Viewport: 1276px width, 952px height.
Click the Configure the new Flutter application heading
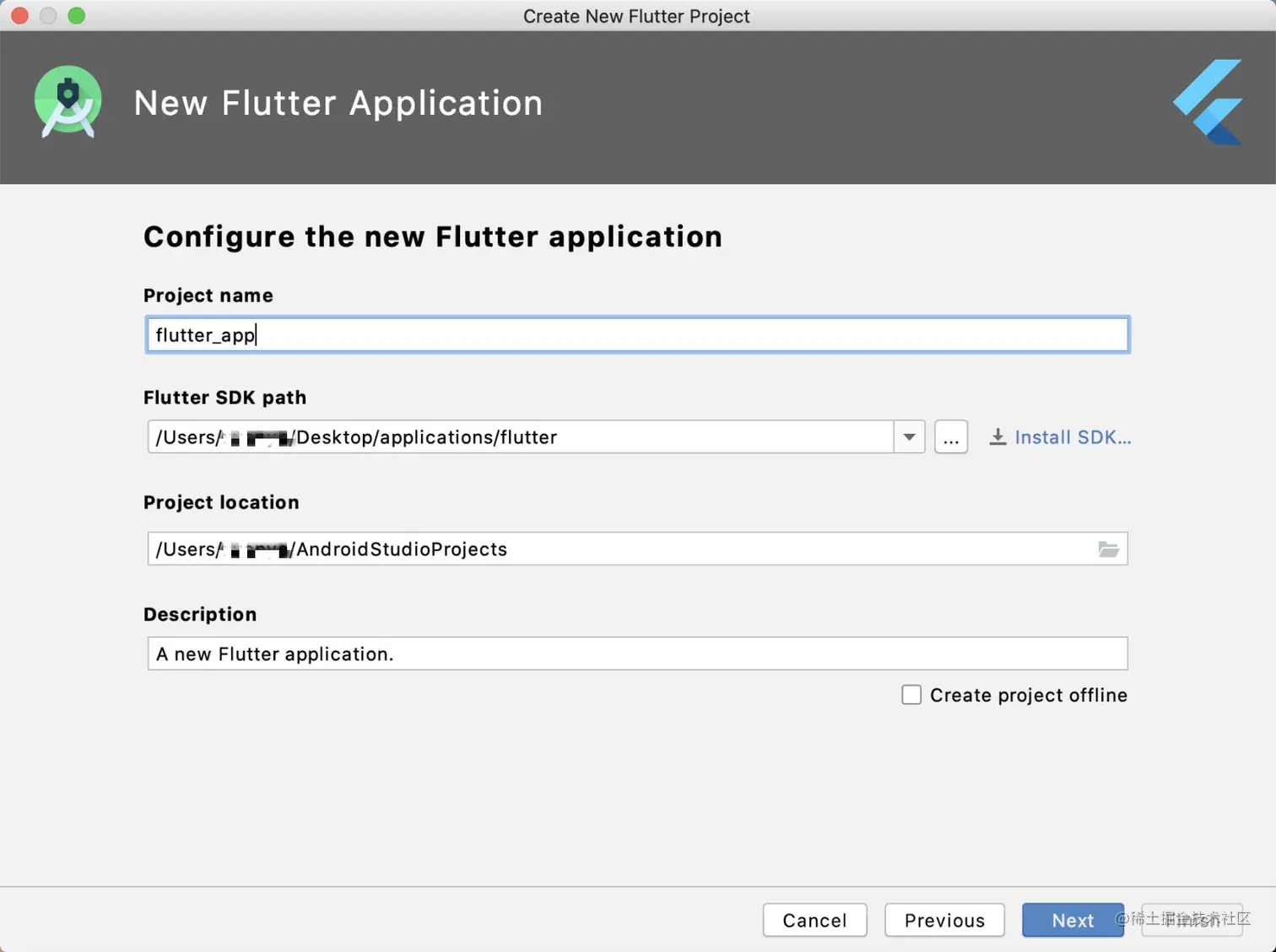pos(433,237)
